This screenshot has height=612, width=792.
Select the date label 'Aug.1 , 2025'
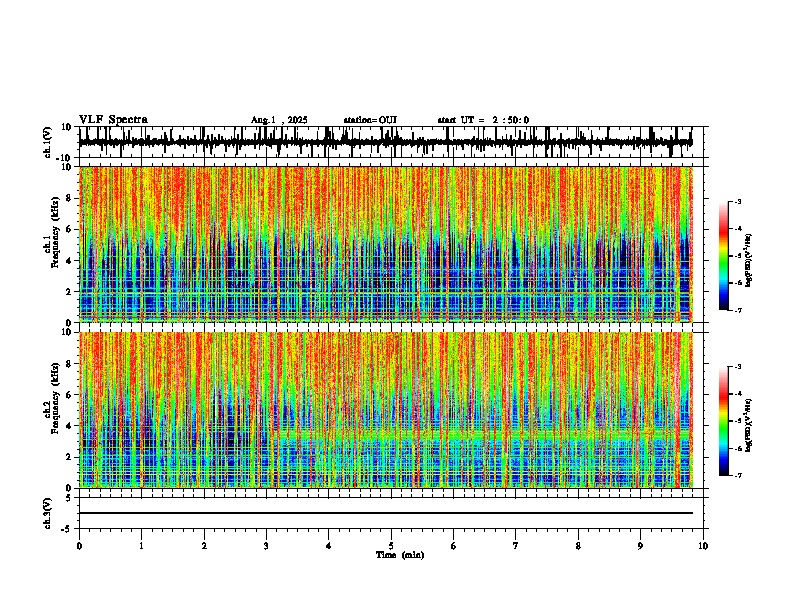pos(279,120)
